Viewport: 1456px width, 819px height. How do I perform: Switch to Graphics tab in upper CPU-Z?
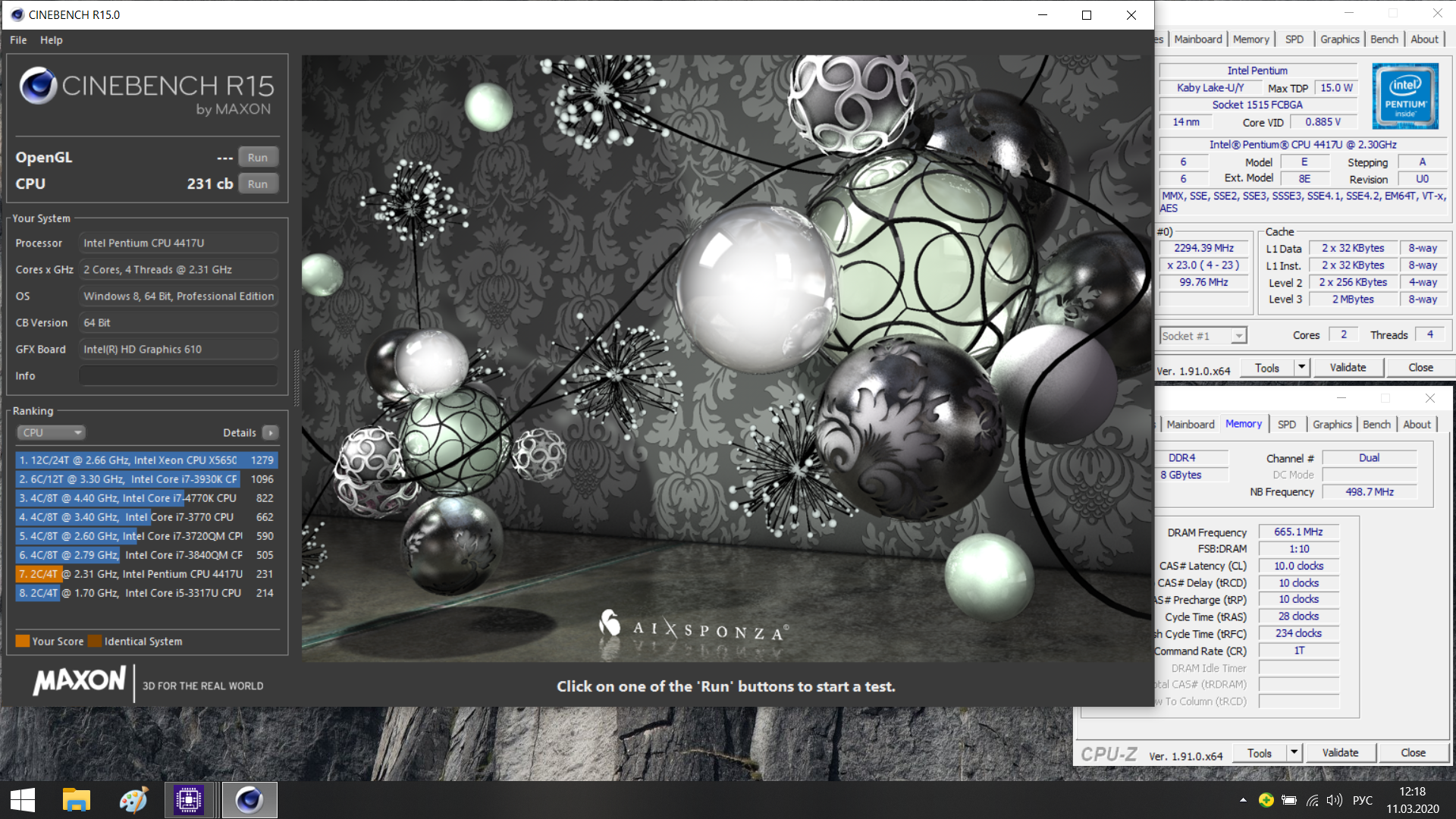[x=1340, y=39]
